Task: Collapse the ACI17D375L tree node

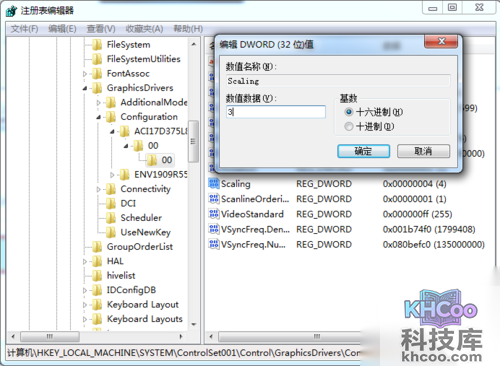Action: pos(112,132)
